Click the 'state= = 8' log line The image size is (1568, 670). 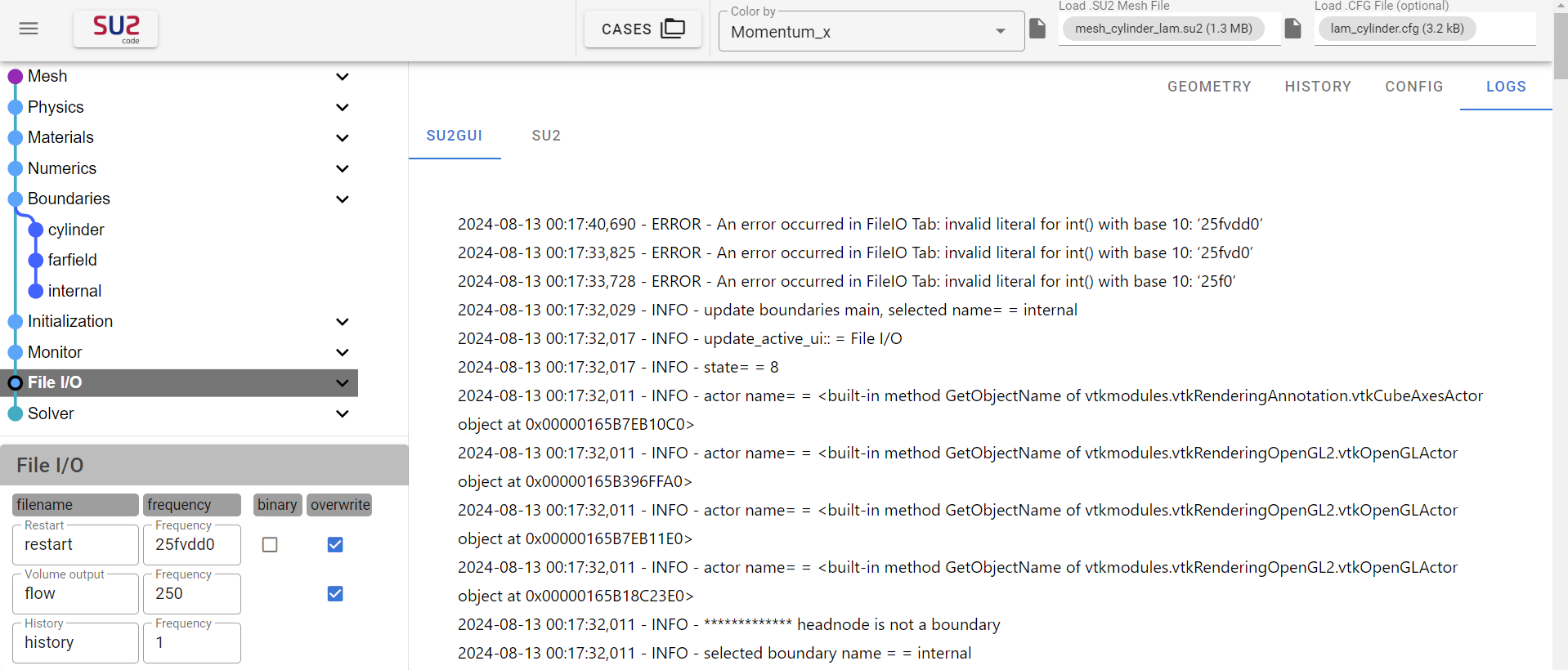tap(618, 367)
